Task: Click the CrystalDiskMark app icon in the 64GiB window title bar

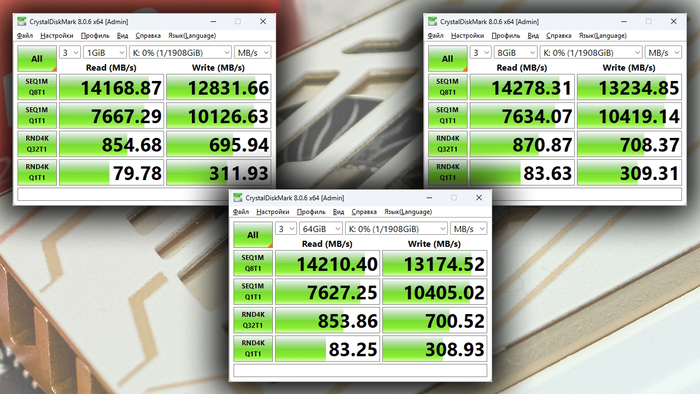Action: point(238,198)
